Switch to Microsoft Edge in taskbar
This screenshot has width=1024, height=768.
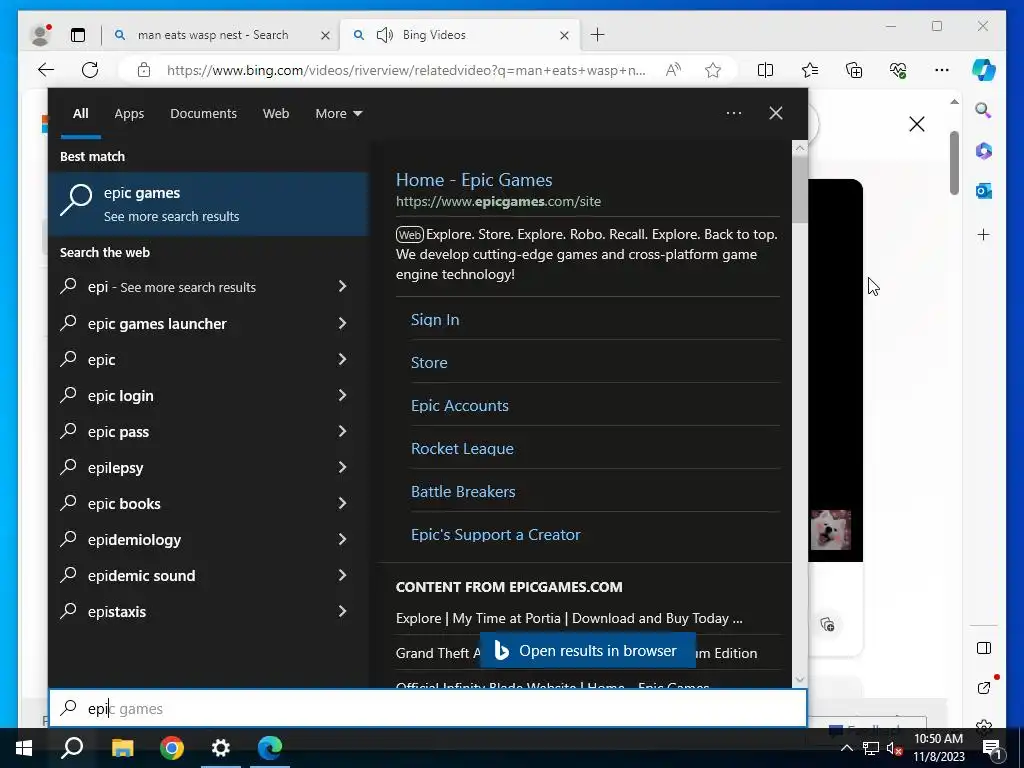tap(270, 748)
